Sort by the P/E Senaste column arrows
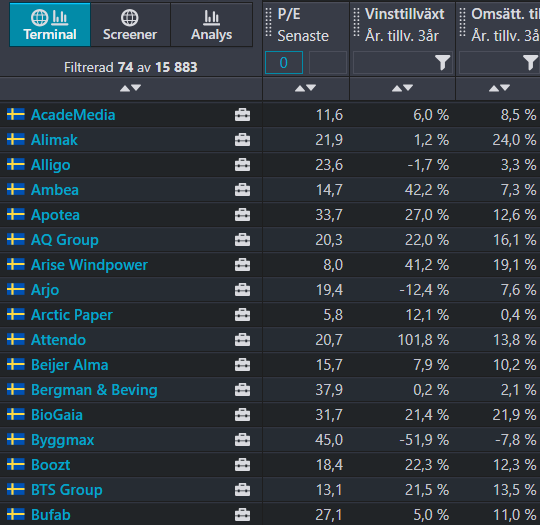Viewport: 540px width, 525px height. coord(305,88)
